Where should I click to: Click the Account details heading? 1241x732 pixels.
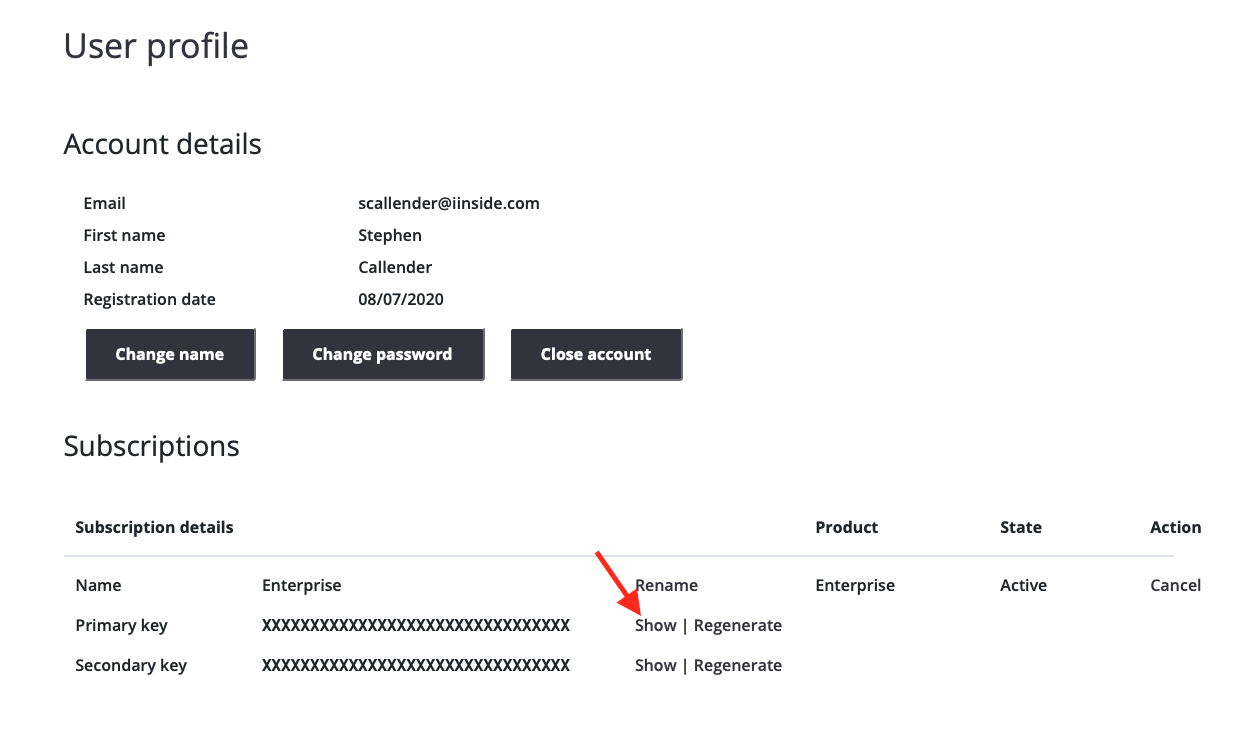pos(162,144)
